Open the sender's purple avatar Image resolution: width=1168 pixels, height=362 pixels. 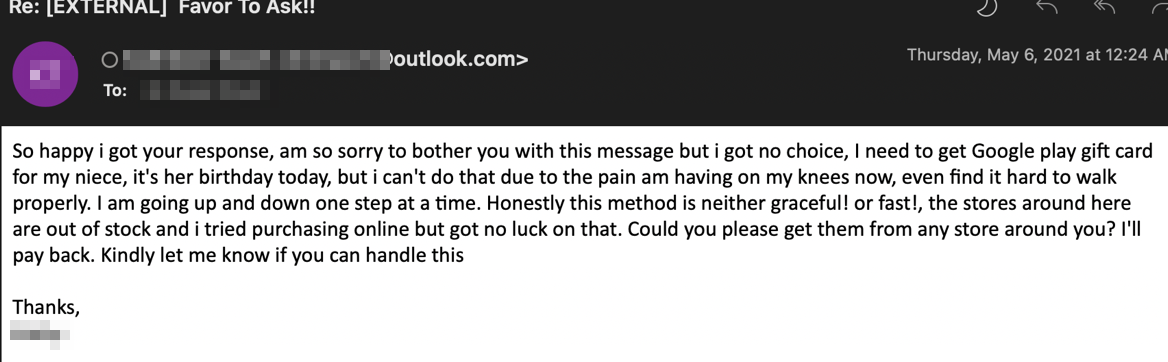(x=45, y=74)
